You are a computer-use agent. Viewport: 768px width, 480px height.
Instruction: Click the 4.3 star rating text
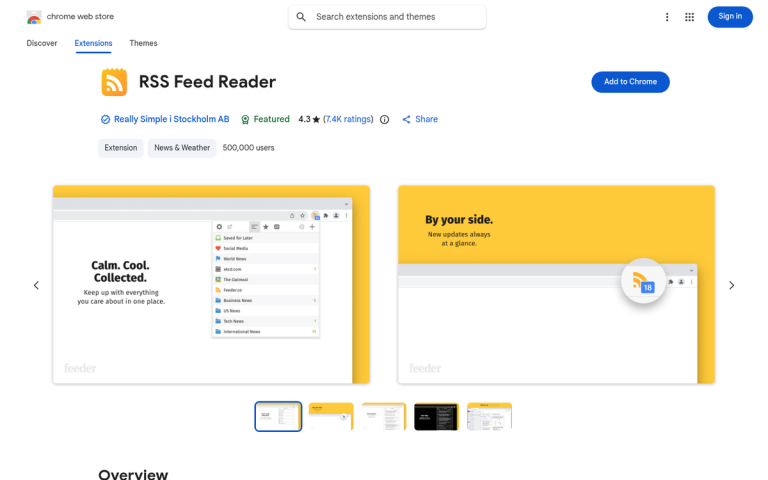point(309,119)
